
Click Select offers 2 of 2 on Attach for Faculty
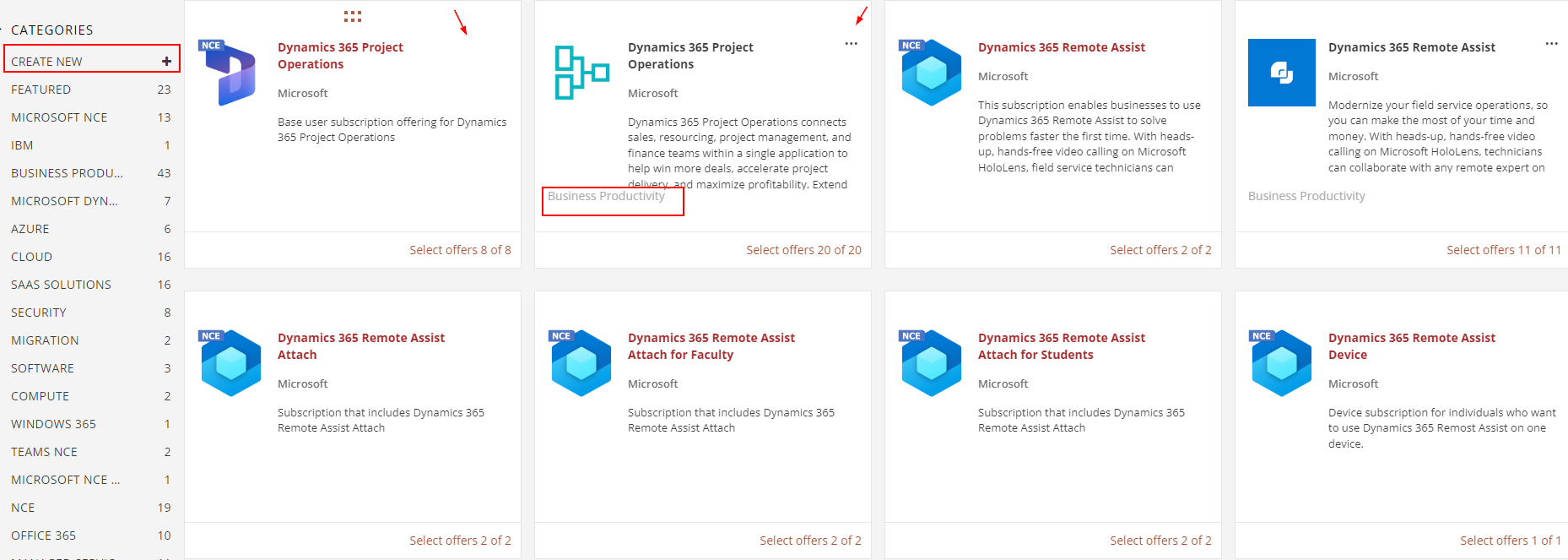(x=810, y=541)
